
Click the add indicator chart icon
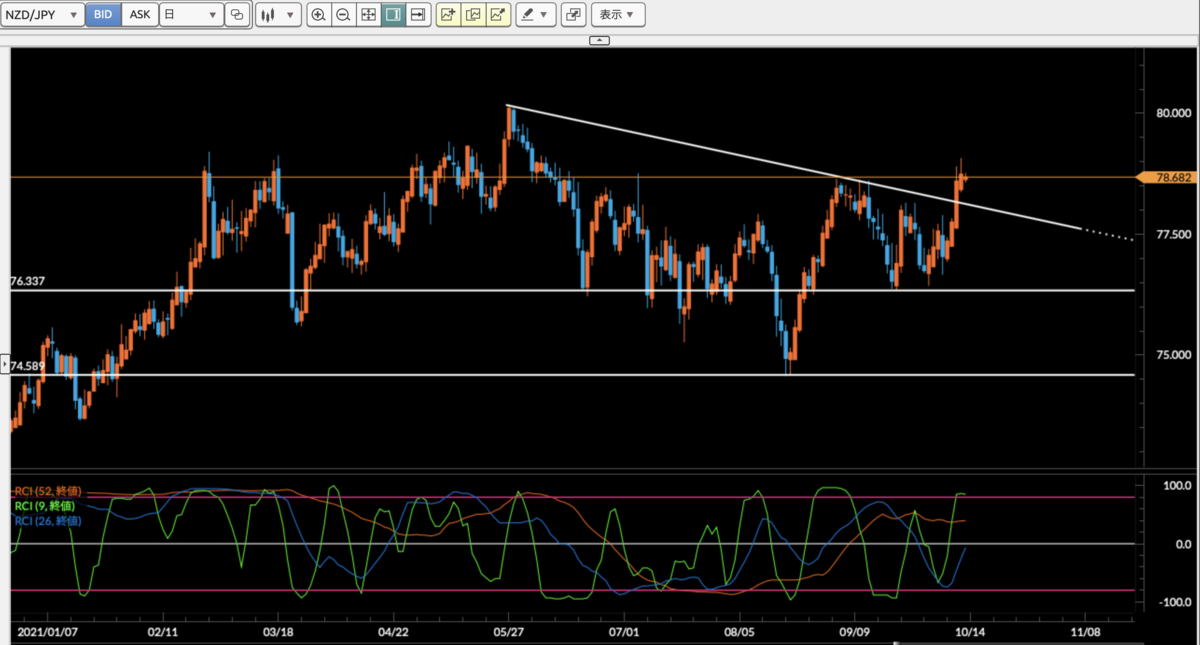pos(448,15)
